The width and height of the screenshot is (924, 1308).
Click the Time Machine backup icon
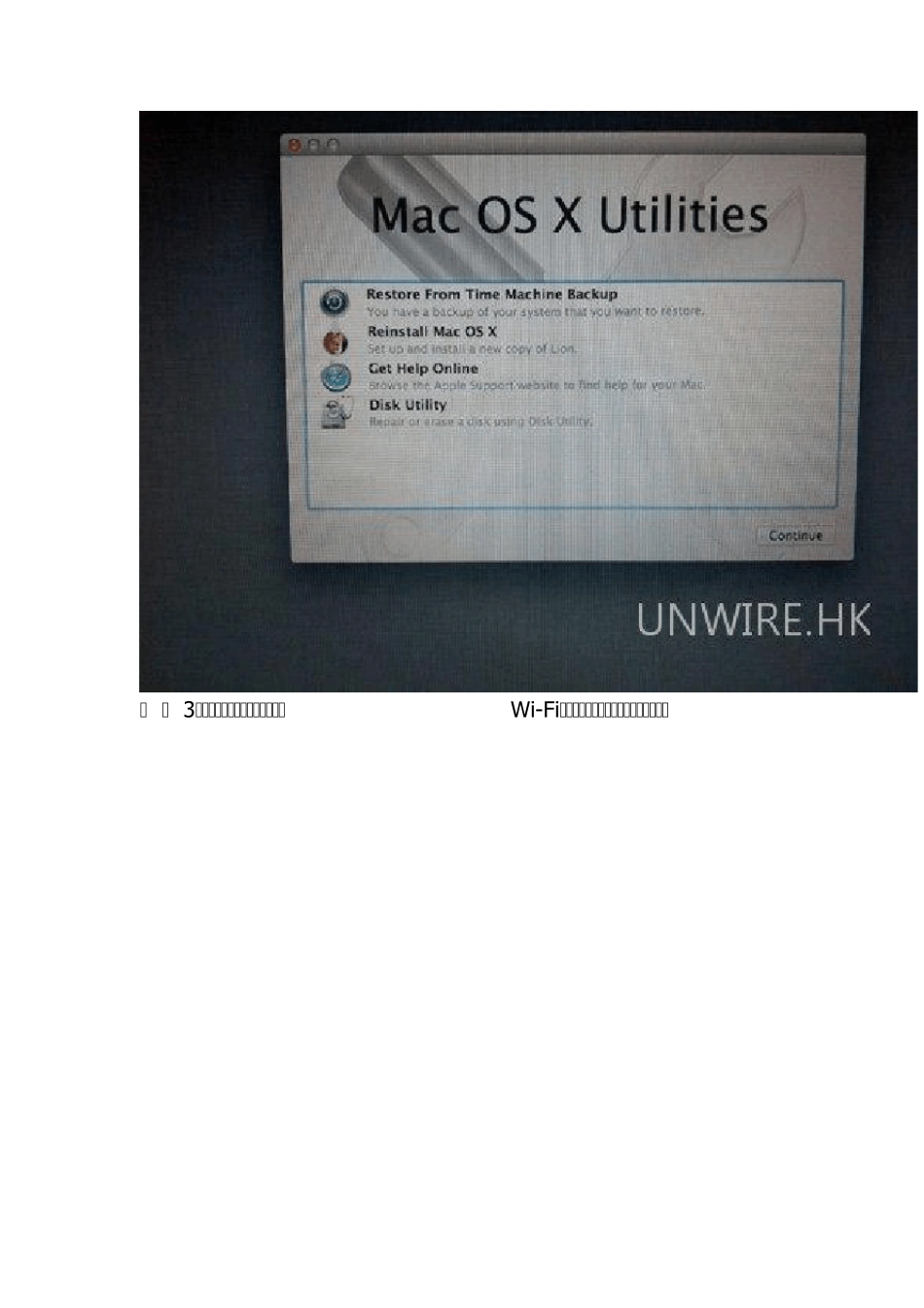[x=334, y=301]
